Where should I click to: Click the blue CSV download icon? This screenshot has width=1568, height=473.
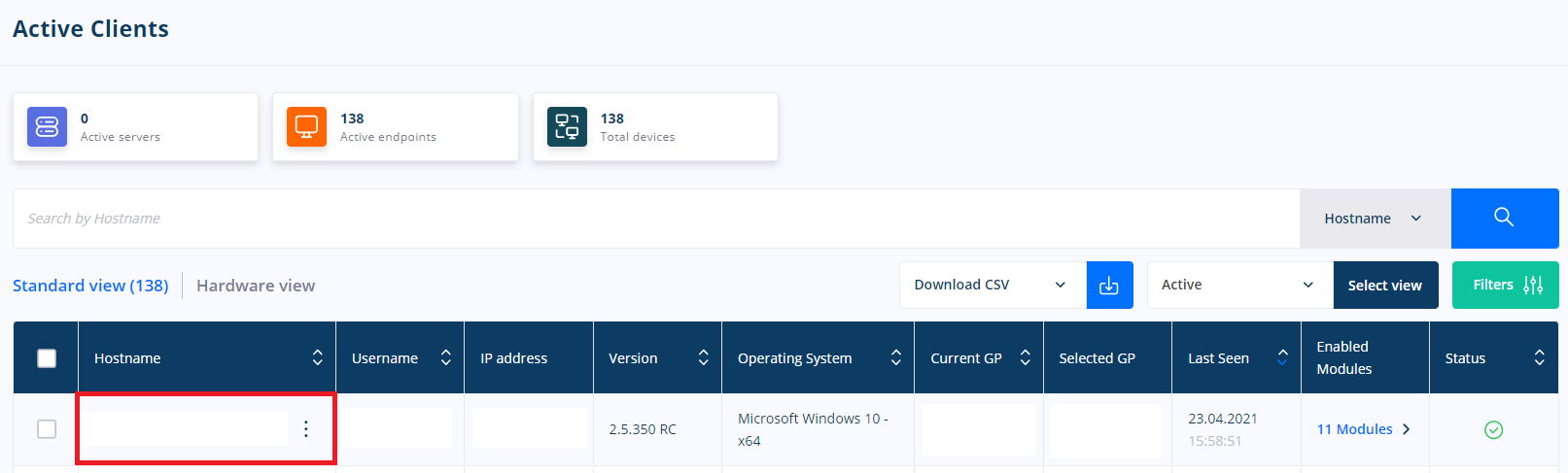coord(1109,285)
